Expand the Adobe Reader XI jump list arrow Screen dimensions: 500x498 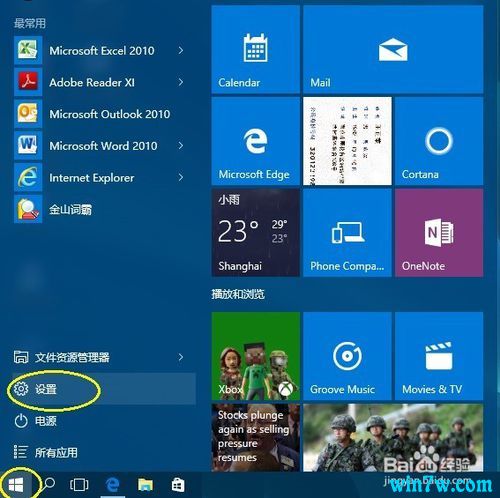(181, 82)
